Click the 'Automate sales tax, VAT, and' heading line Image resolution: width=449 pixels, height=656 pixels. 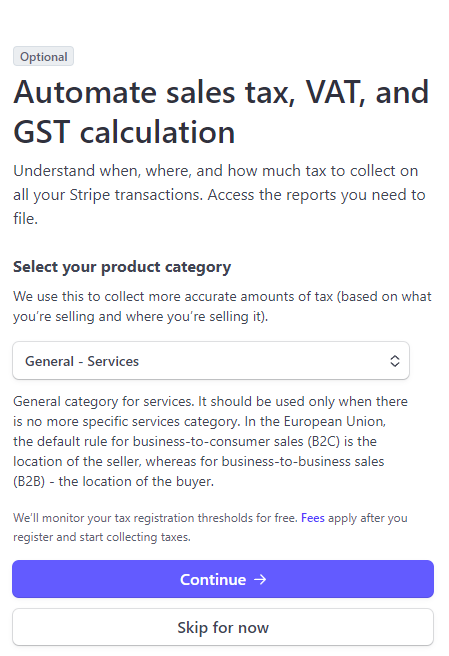221,92
